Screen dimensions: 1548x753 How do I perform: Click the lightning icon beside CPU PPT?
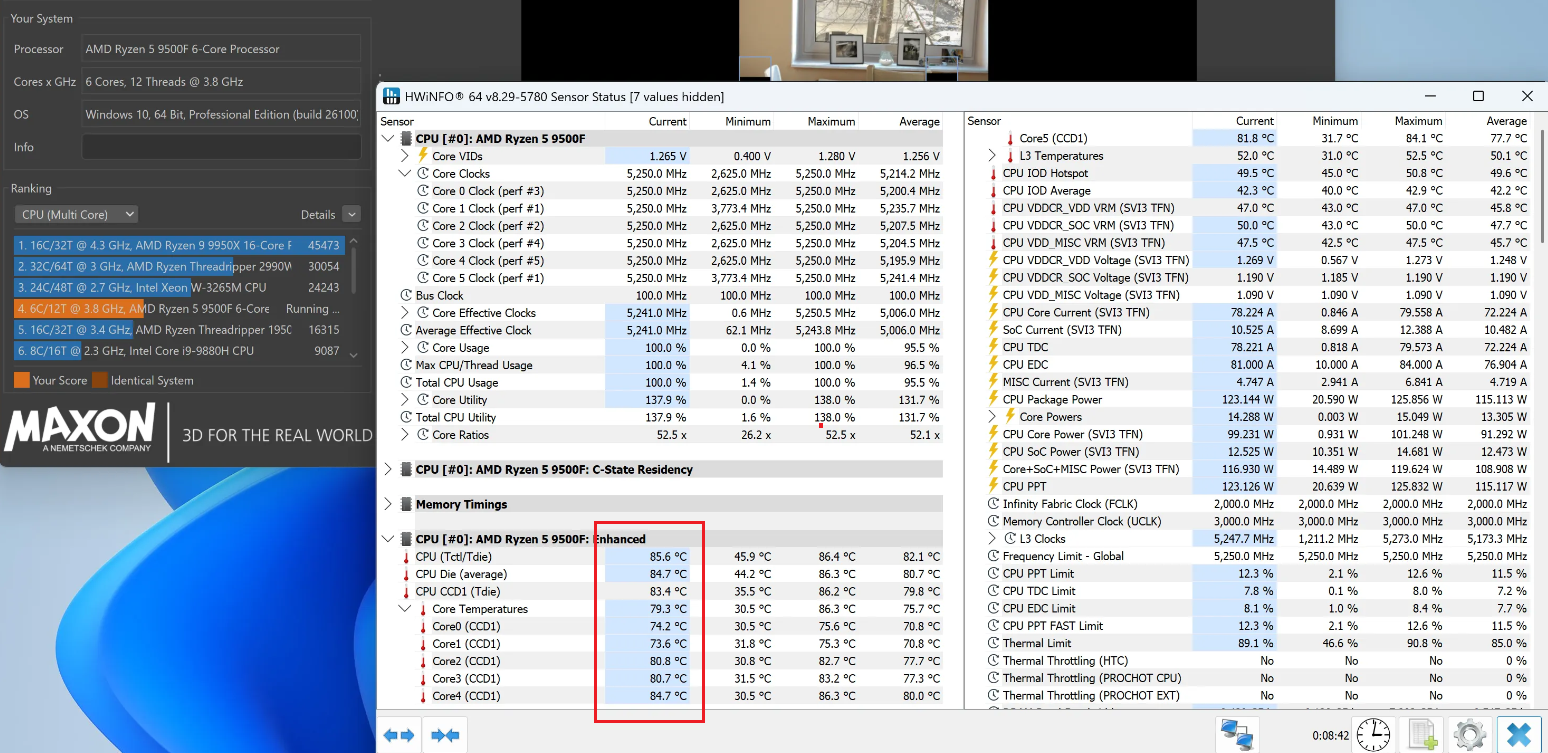coord(993,486)
